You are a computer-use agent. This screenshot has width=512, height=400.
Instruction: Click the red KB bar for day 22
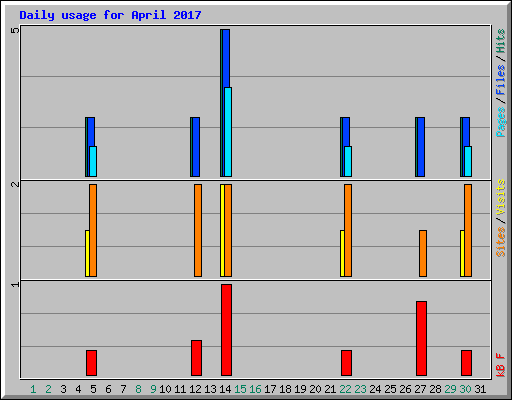tap(346, 363)
